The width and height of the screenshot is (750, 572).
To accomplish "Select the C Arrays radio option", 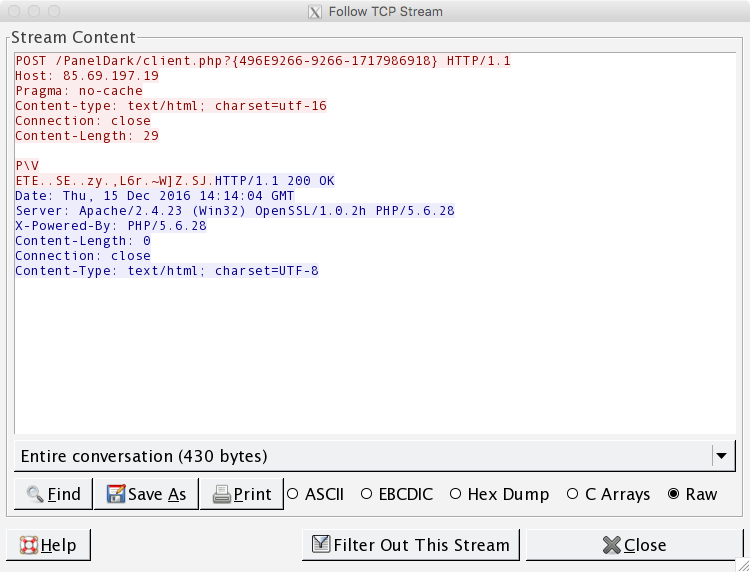I will (573, 494).
